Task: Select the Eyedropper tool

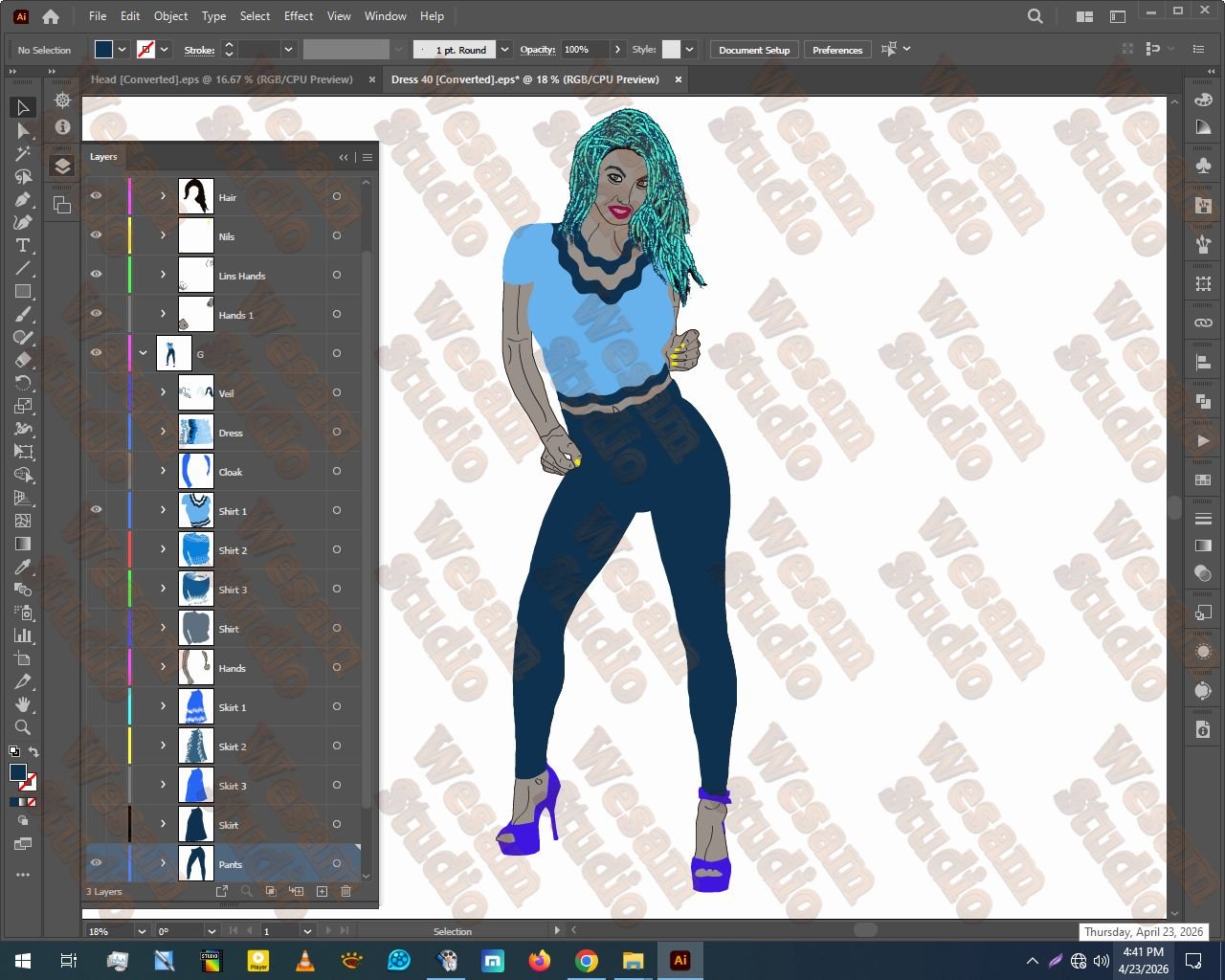Action: click(23, 567)
